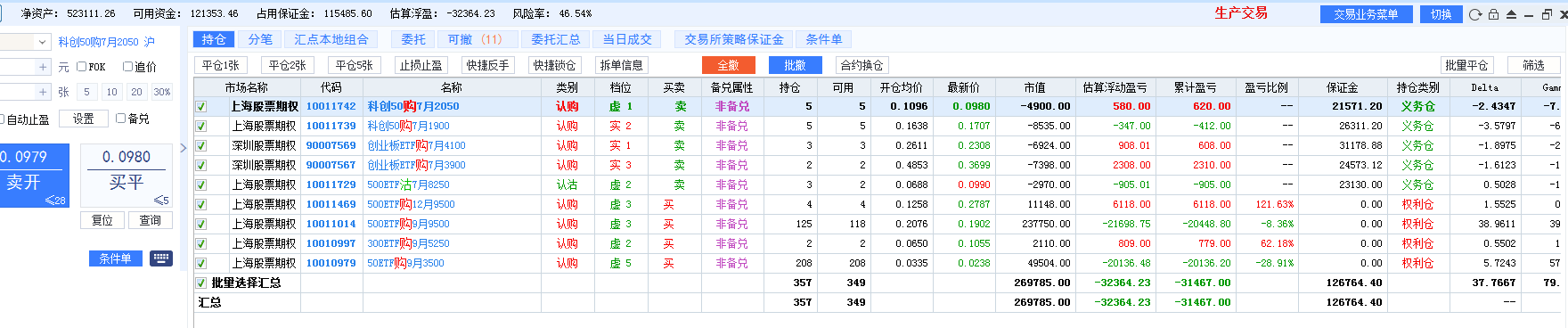Select the 30% quantity preset
Viewport: 1568px width, 328px height.
(x=162, y=92)
